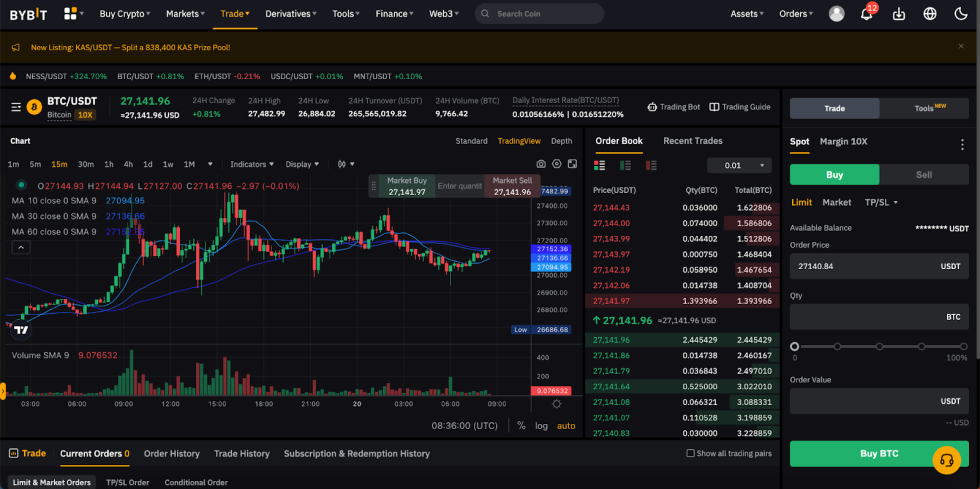The width and height of the screenshot is (980, 489).
Task: Check Show all trading pairs
Action: tap(691, 453)
